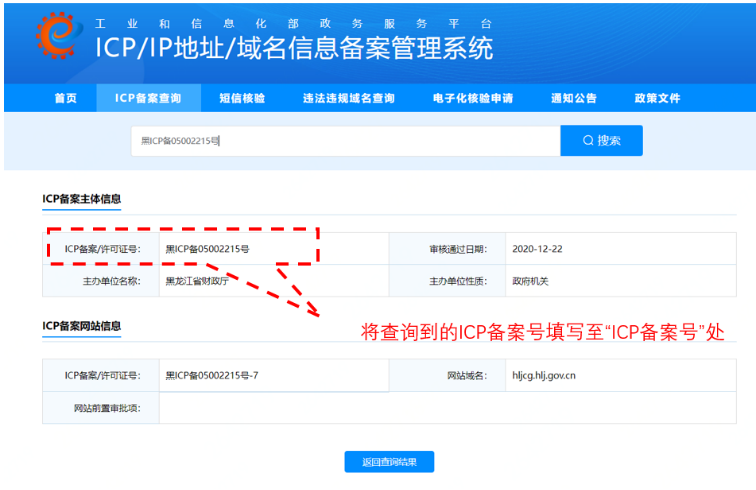View the 政策文件 tab
Viewport: 756px width, 490px height.
[x=657, y=98]
